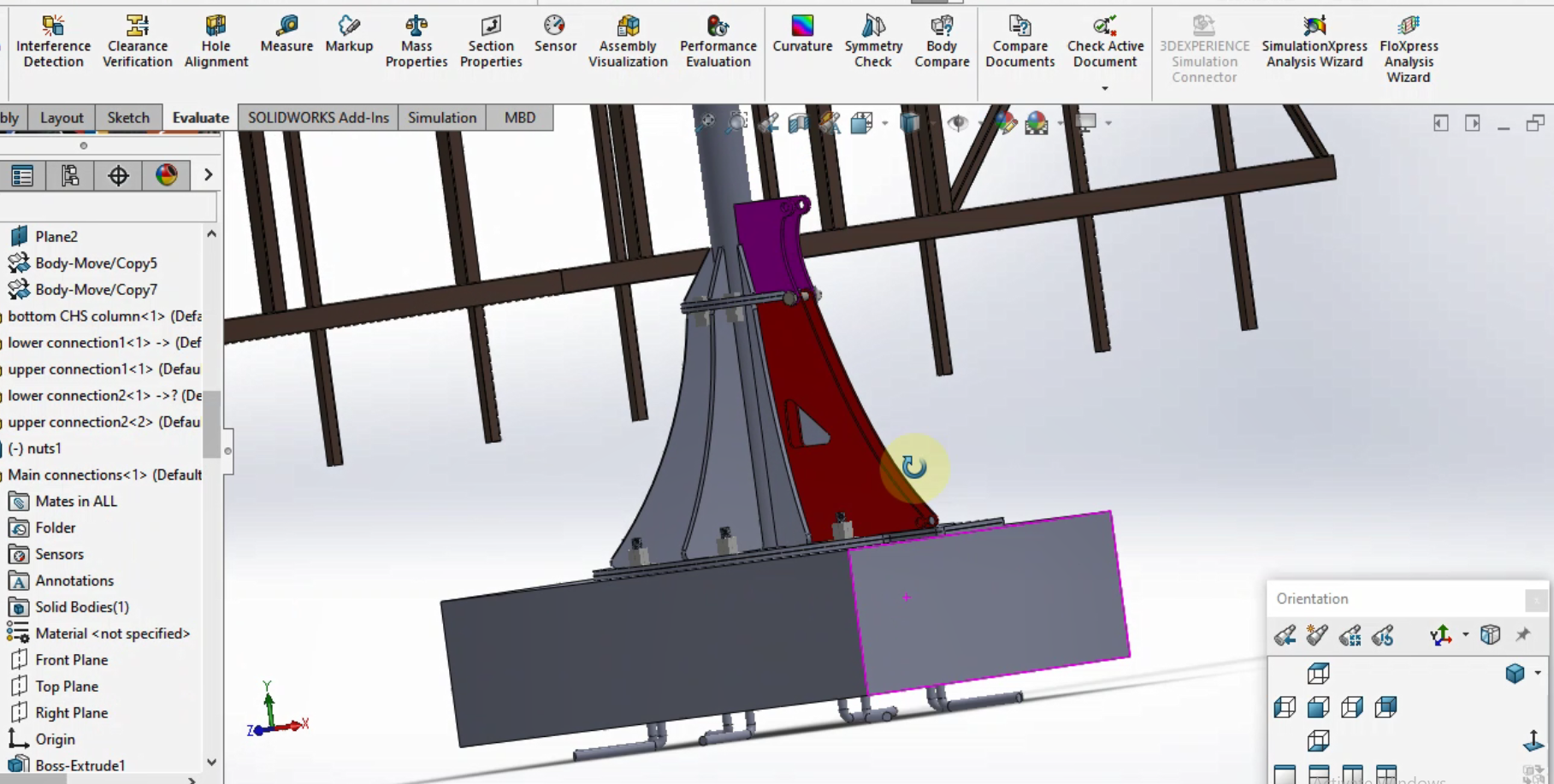
Task: Show Curvature display
Action: pos(802,34)
